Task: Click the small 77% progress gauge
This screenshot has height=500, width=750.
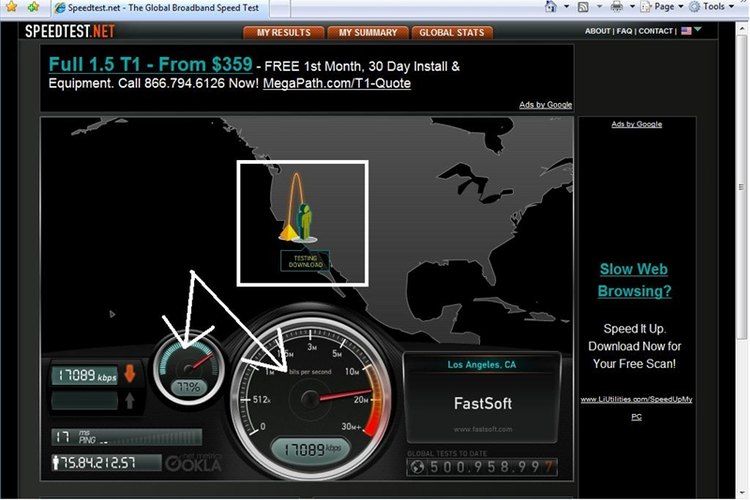Action: 188,369
